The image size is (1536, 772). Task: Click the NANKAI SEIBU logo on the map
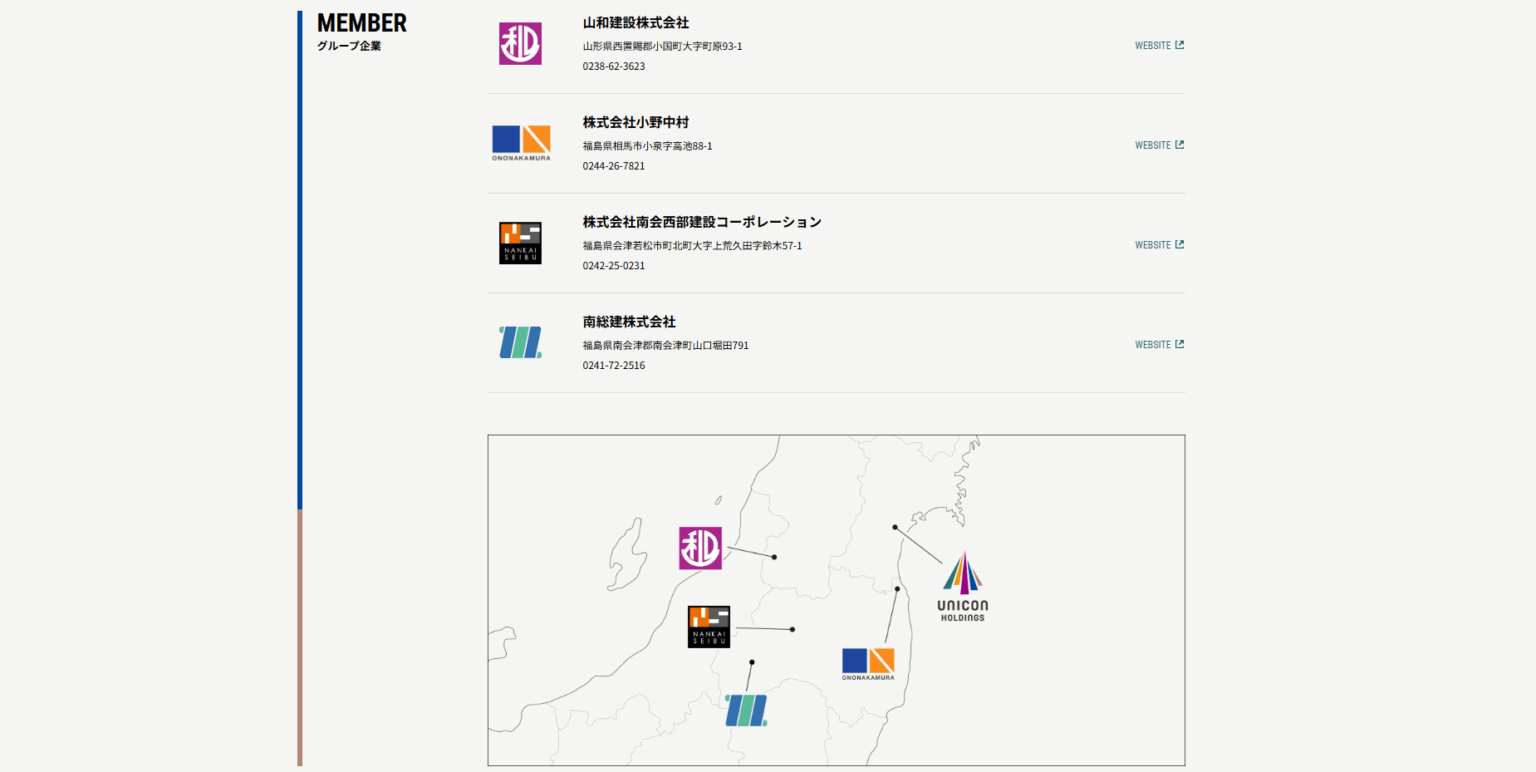(709, 627)
